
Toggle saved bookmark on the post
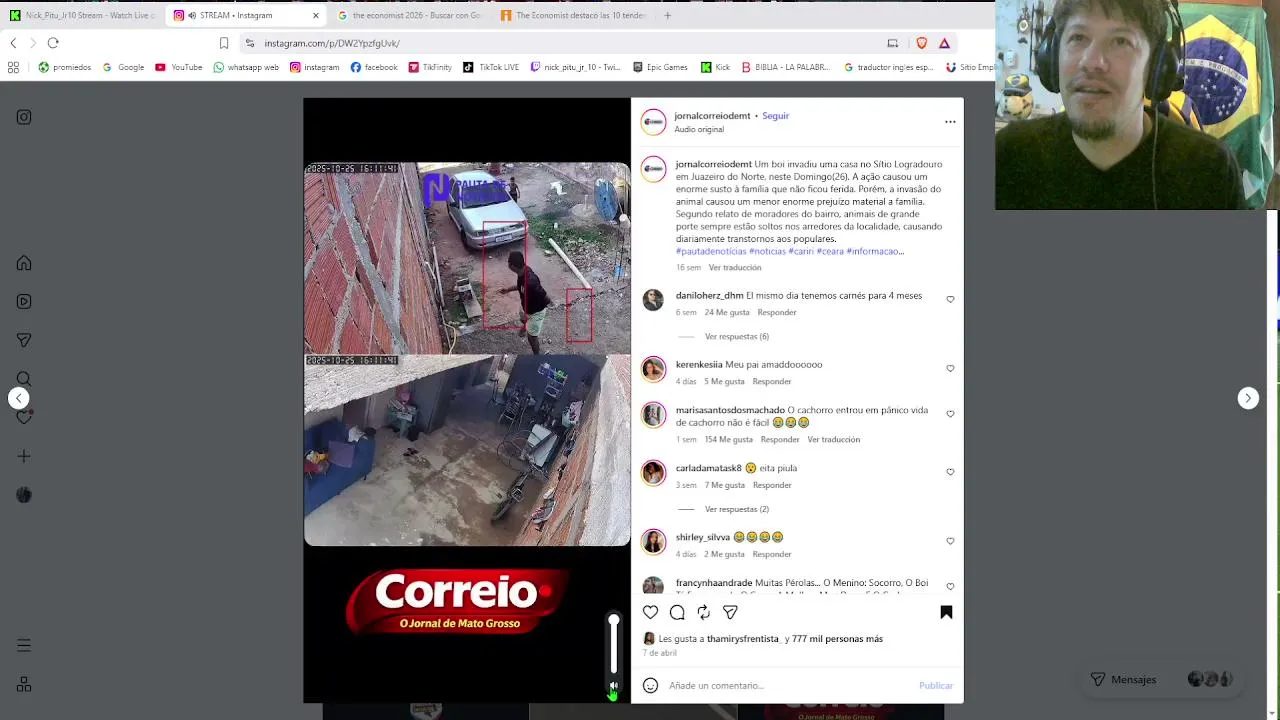(x=946, y=612)
